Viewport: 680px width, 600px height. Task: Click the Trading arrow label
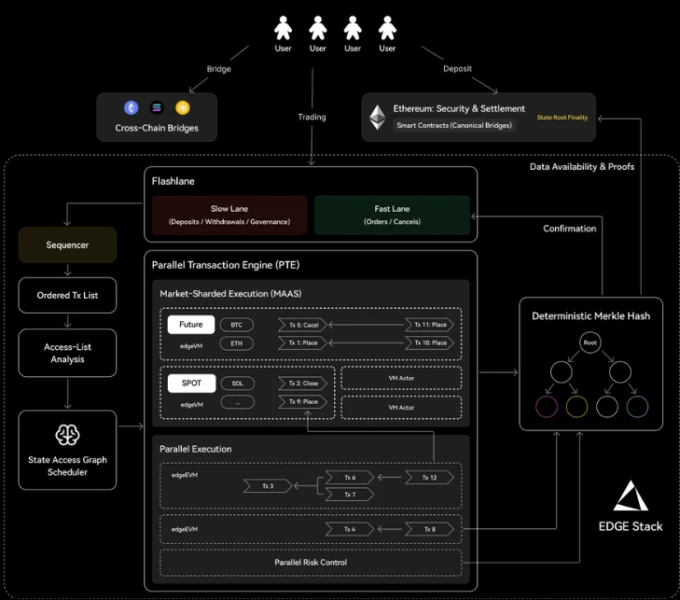[x=312, y=117]
